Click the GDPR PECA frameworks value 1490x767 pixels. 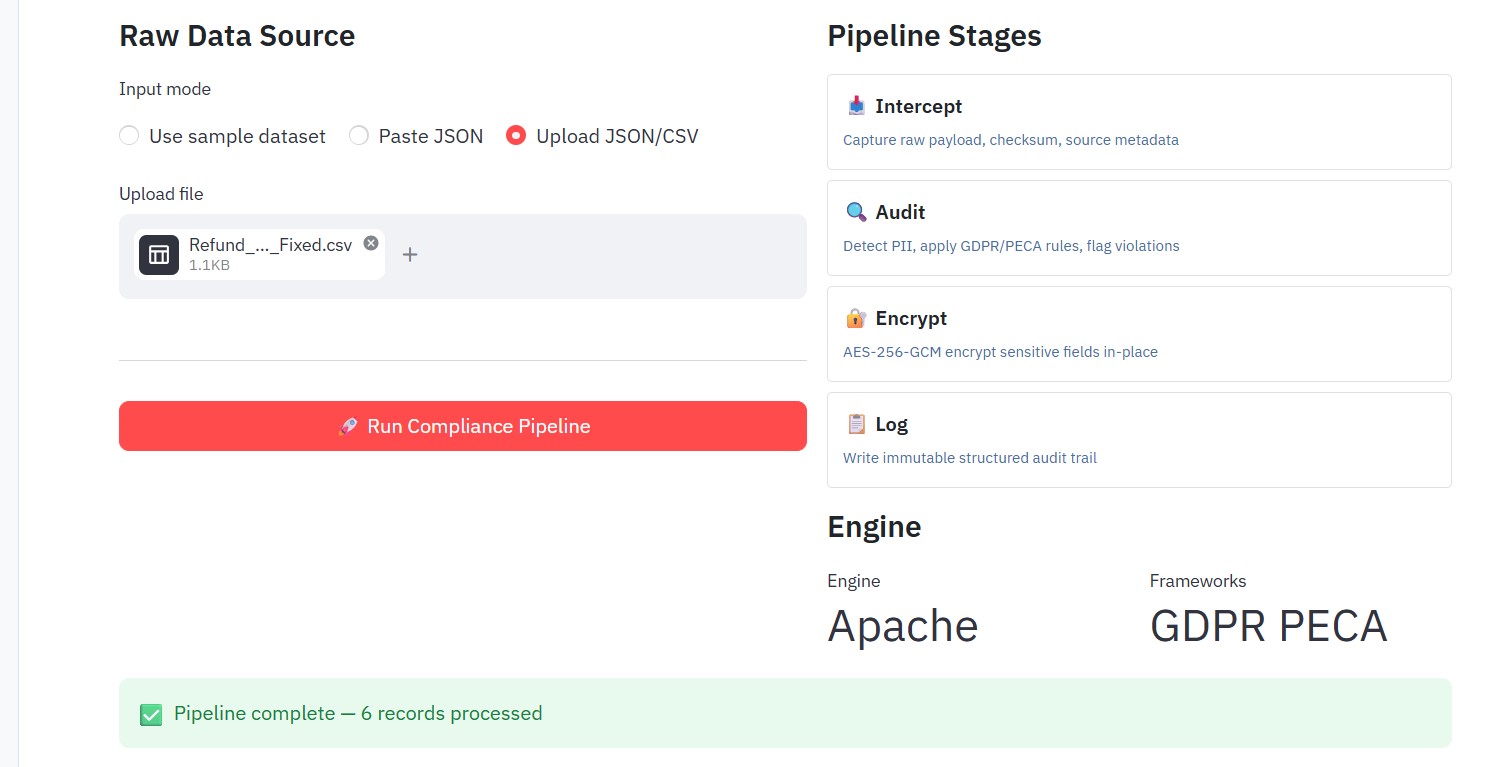point(1268,626)
